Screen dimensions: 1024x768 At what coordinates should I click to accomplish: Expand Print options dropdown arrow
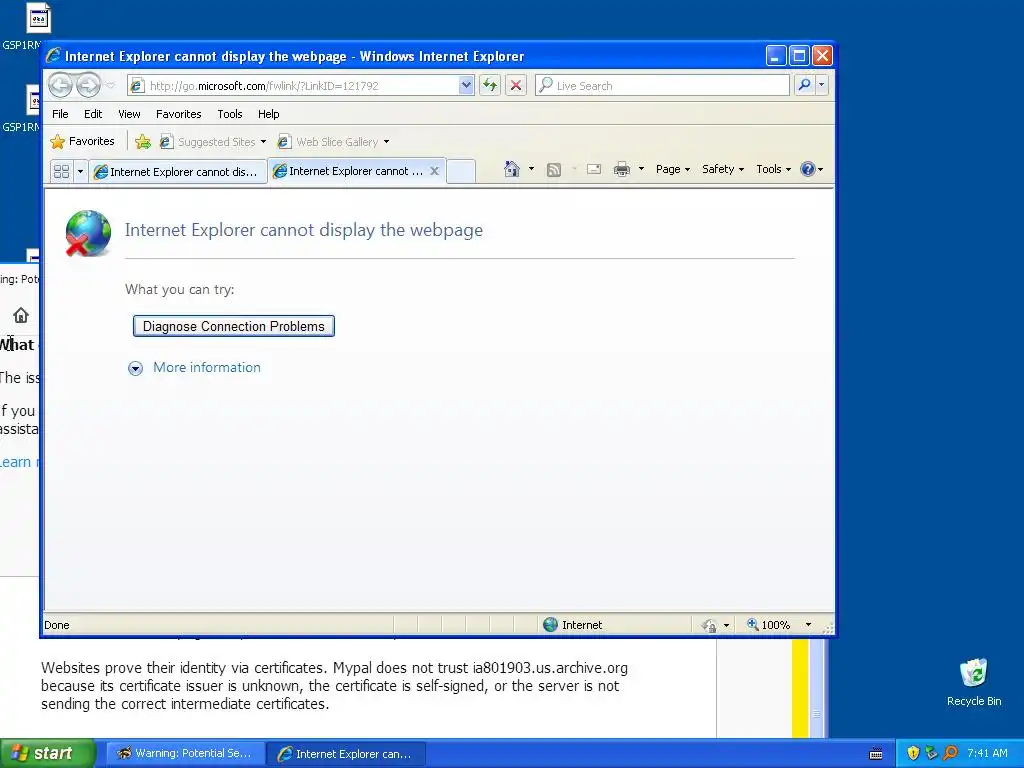click(x=641, y=169)
